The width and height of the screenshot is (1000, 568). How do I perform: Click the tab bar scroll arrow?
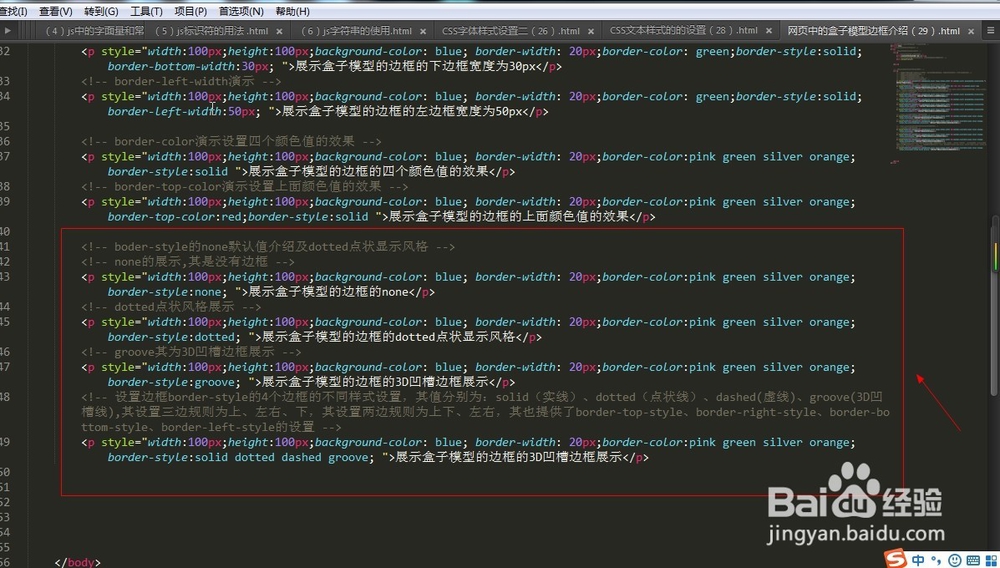[8, 31]
